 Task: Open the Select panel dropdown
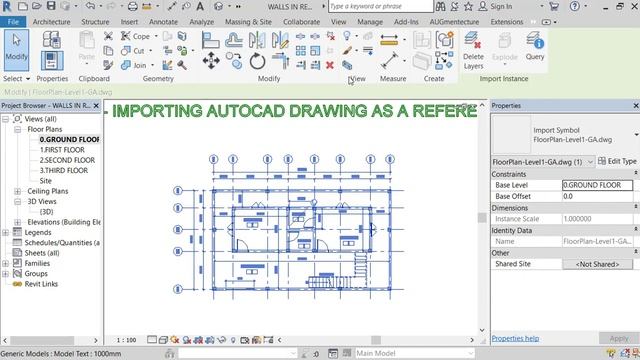(x=16, y=78)
